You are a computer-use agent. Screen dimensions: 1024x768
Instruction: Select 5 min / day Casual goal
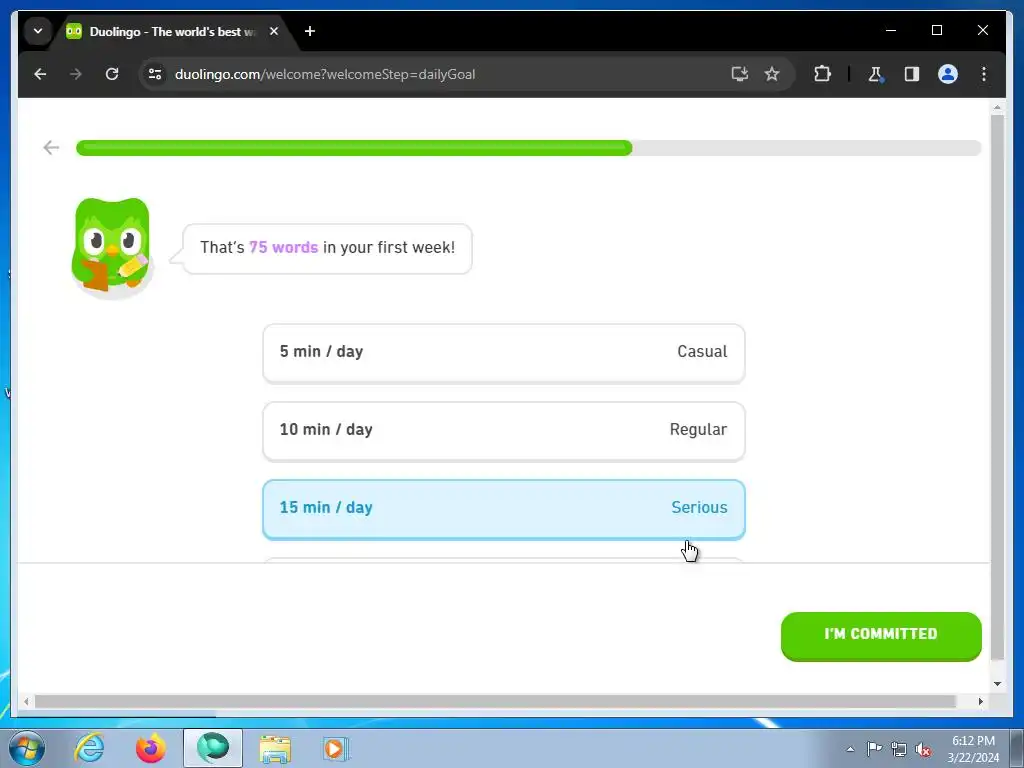click(504, 353)
